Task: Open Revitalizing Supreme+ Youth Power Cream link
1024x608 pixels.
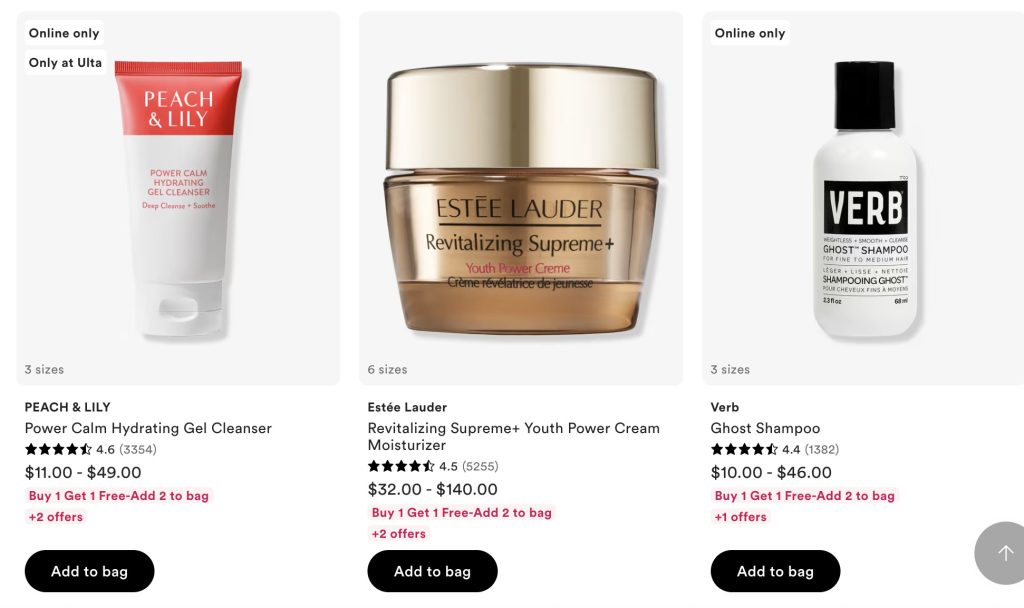Action: point(513,436)
